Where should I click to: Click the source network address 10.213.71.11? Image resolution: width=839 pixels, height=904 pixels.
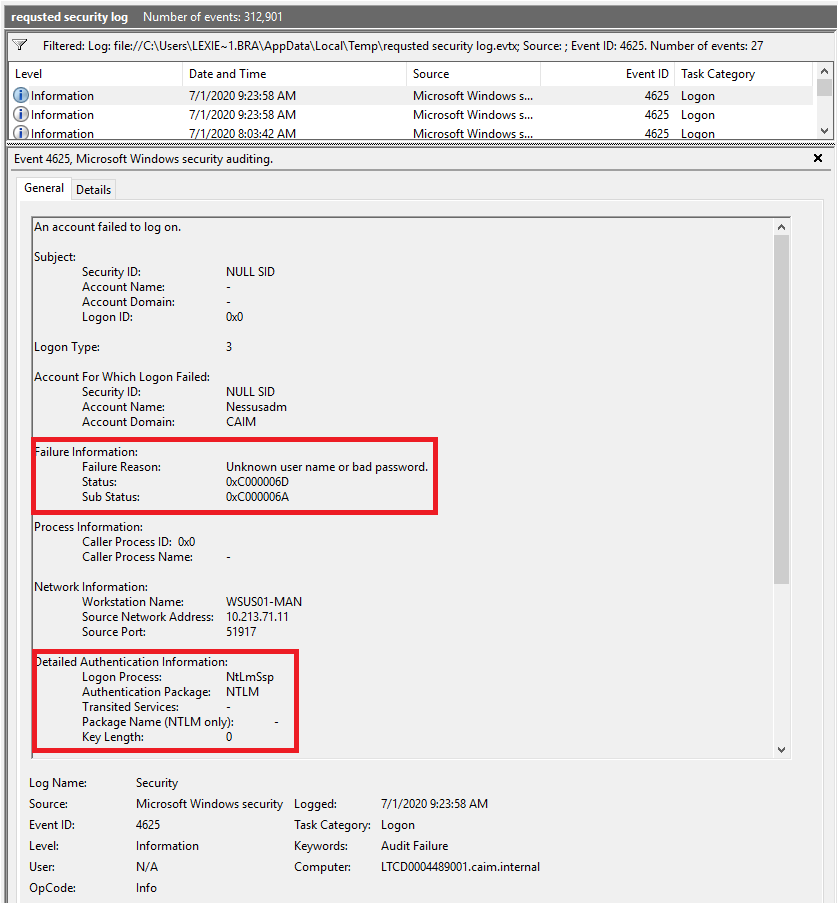(257, 617)
